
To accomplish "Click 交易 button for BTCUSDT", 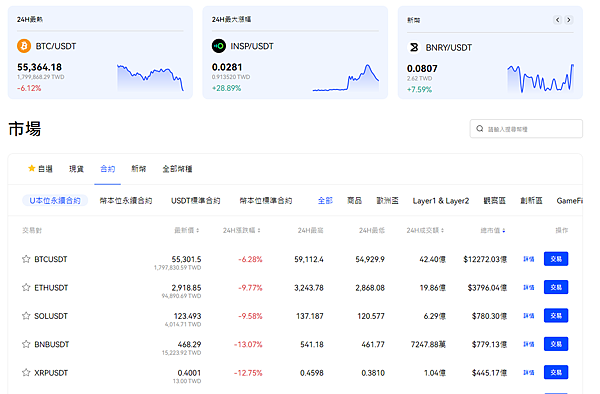I will 556,259.
